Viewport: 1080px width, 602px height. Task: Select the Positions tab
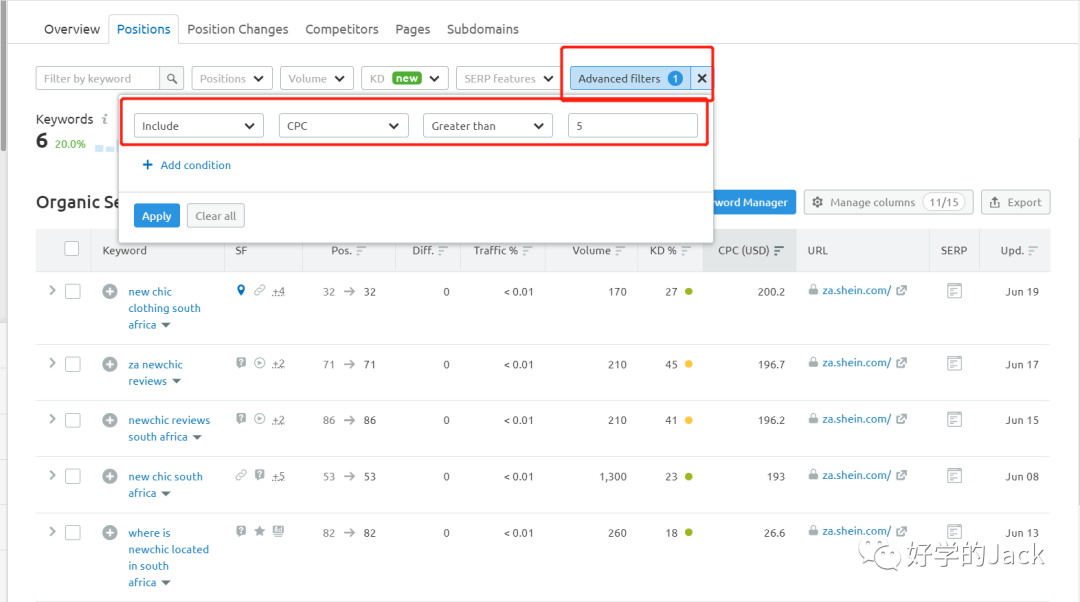pyautogui.click(x=143, y=29)
